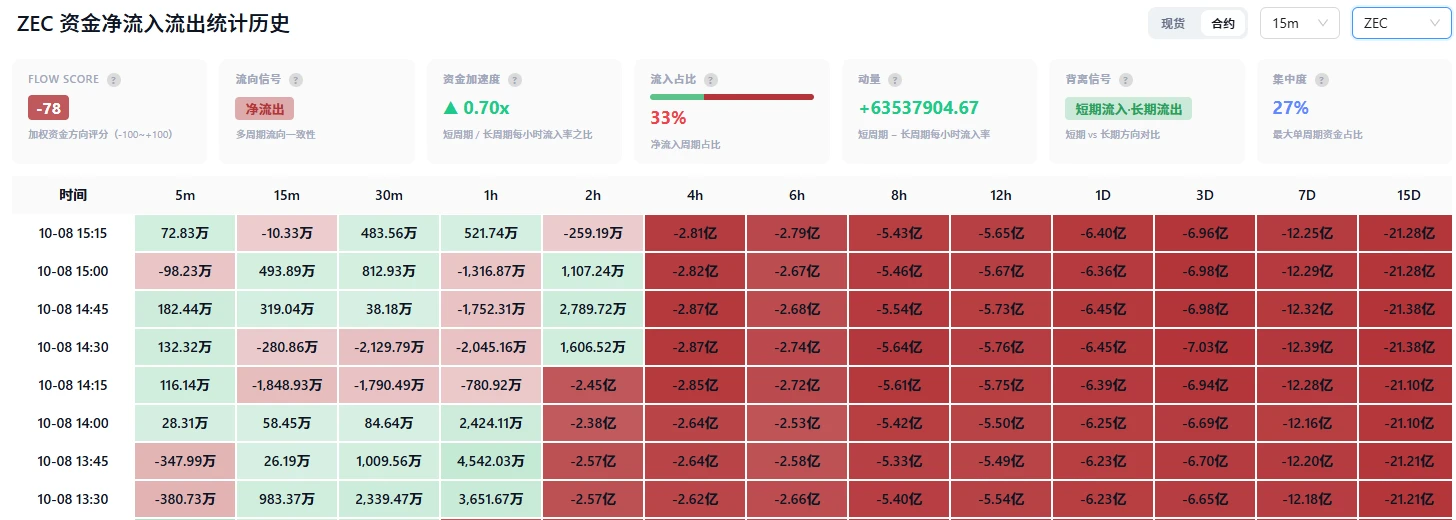
Task: Select the 10-08 13:45 row time
Action: (73, 461)
